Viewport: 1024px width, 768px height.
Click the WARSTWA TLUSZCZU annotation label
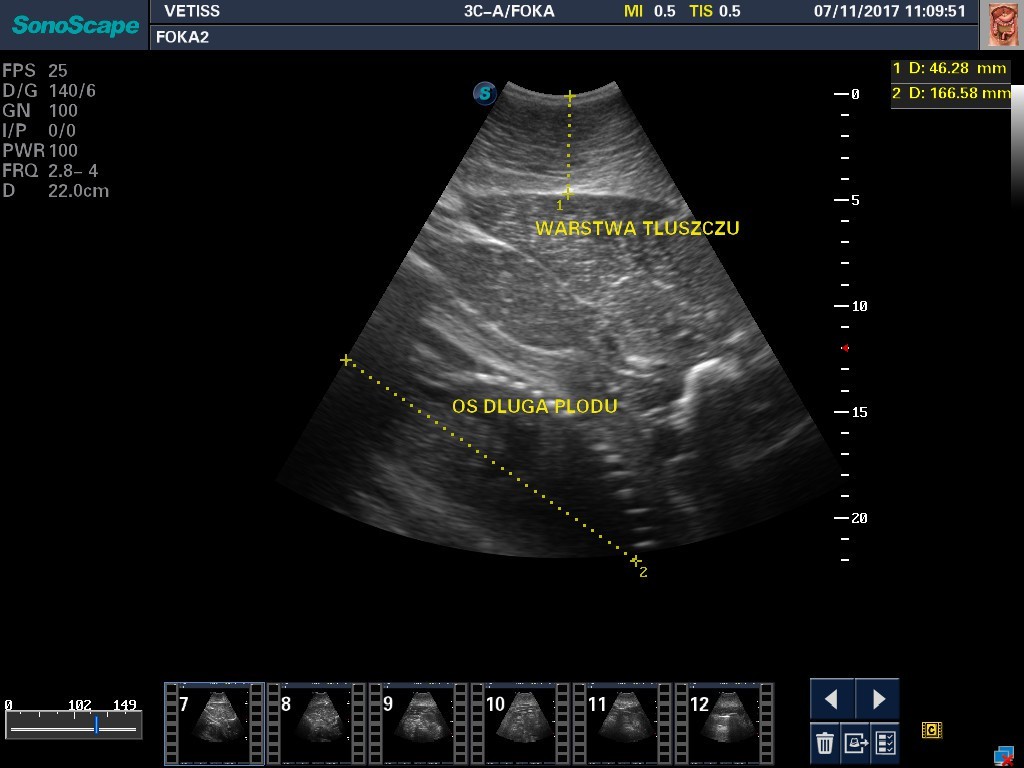click(637, 229)
